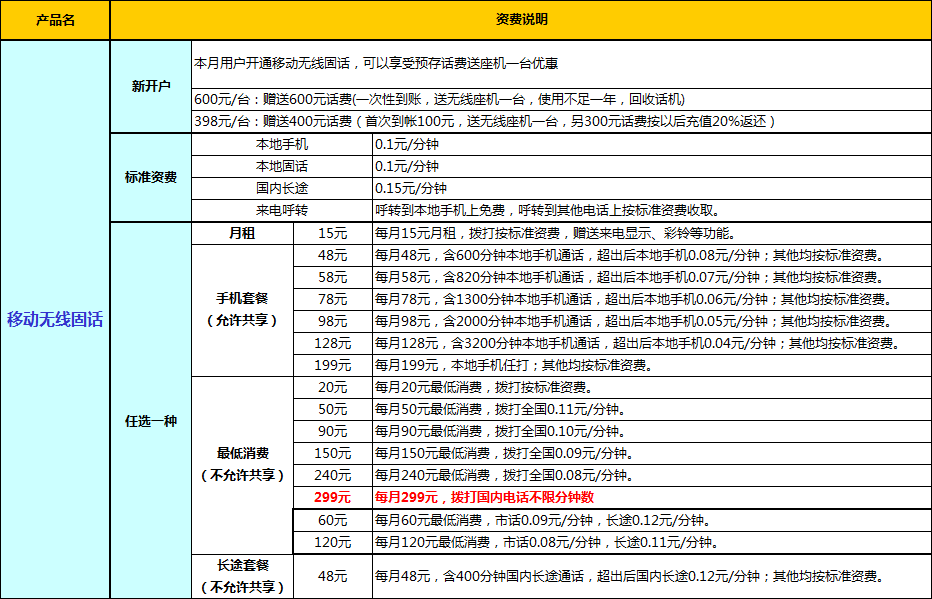This screenshot has width=932, height=599.
Task: Select the 199元 price cell
Action: click(x=333, y=365)
